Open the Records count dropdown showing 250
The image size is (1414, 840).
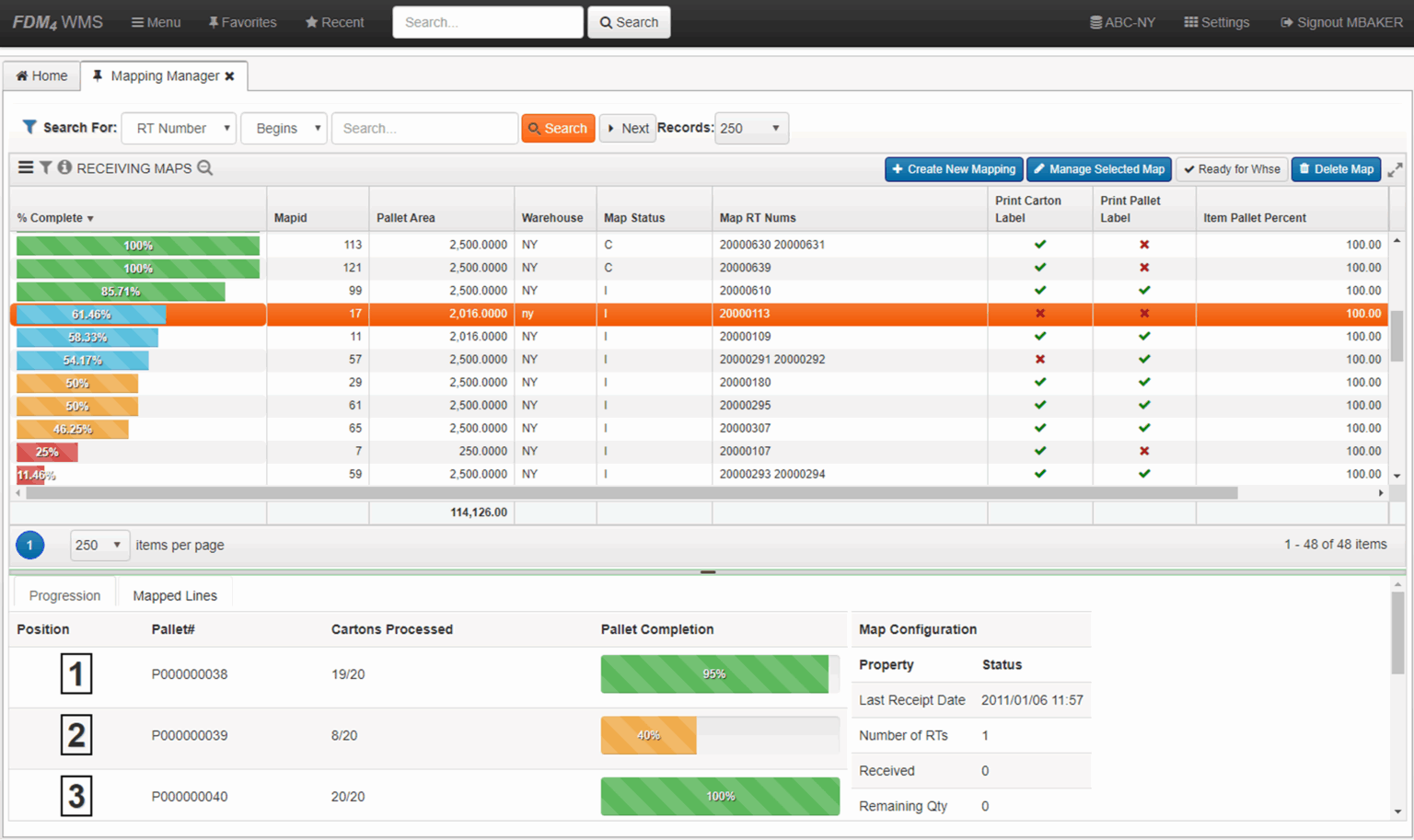point(751,128)
